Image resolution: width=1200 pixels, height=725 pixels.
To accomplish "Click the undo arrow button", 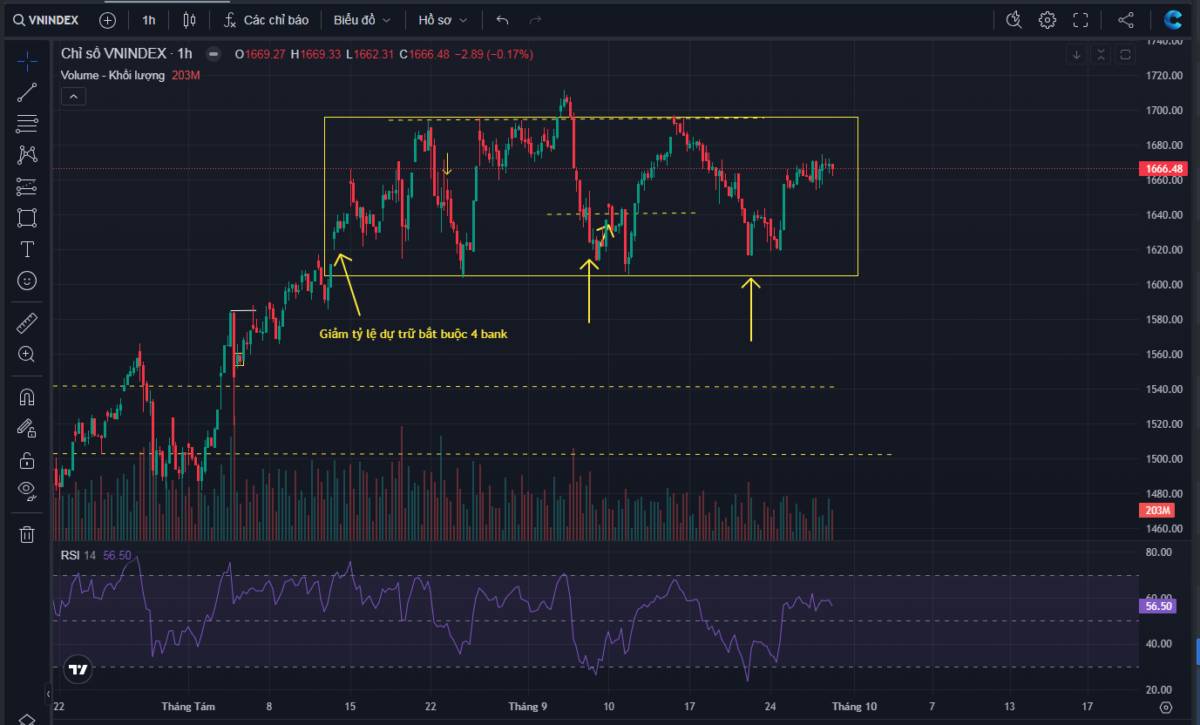I will click(501, 19).
